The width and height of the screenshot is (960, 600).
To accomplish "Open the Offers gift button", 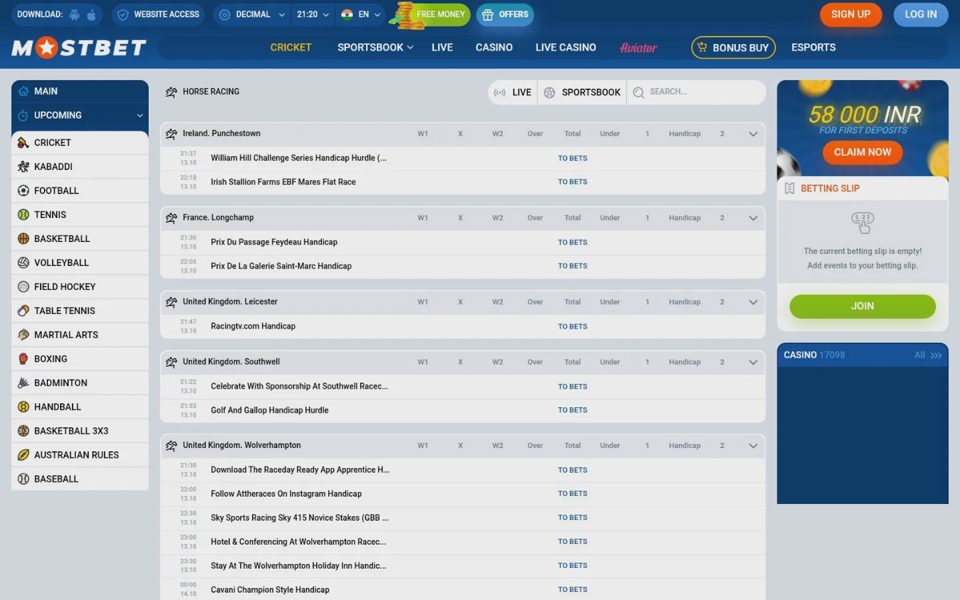I will (x=504, y=15).
